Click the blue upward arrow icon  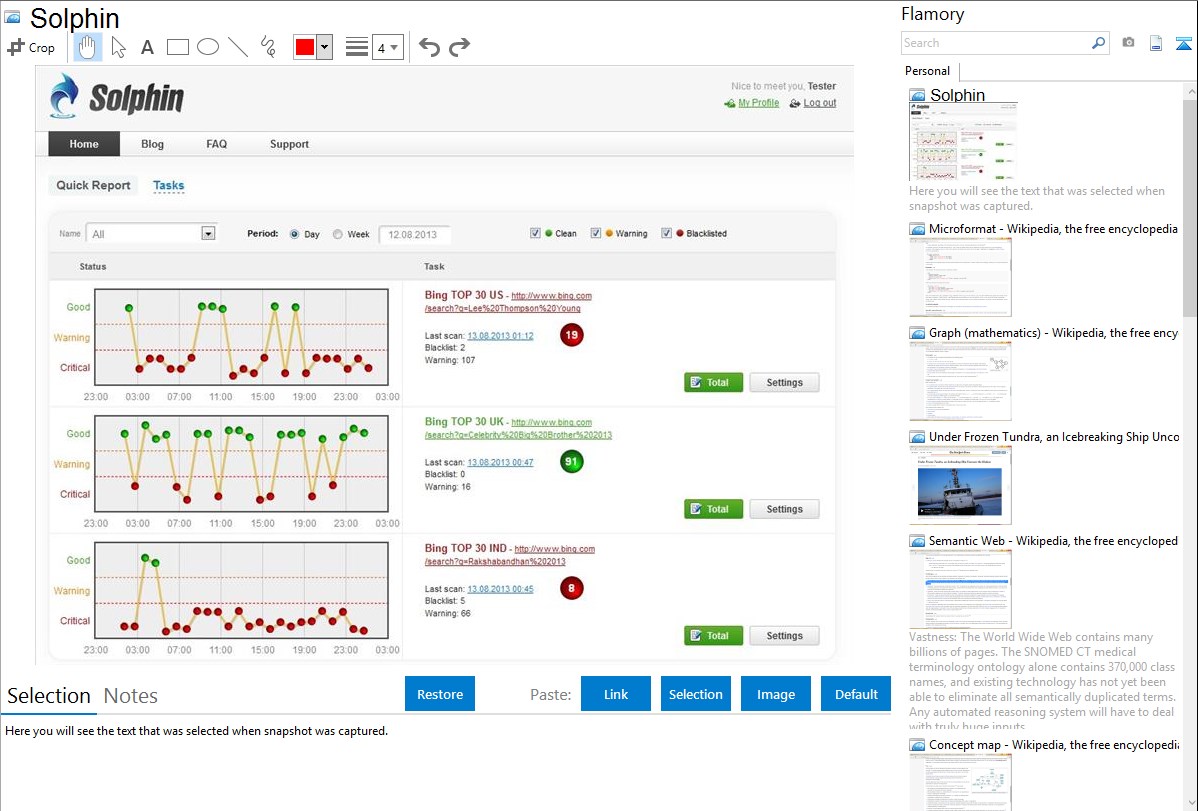(1183, 43)
